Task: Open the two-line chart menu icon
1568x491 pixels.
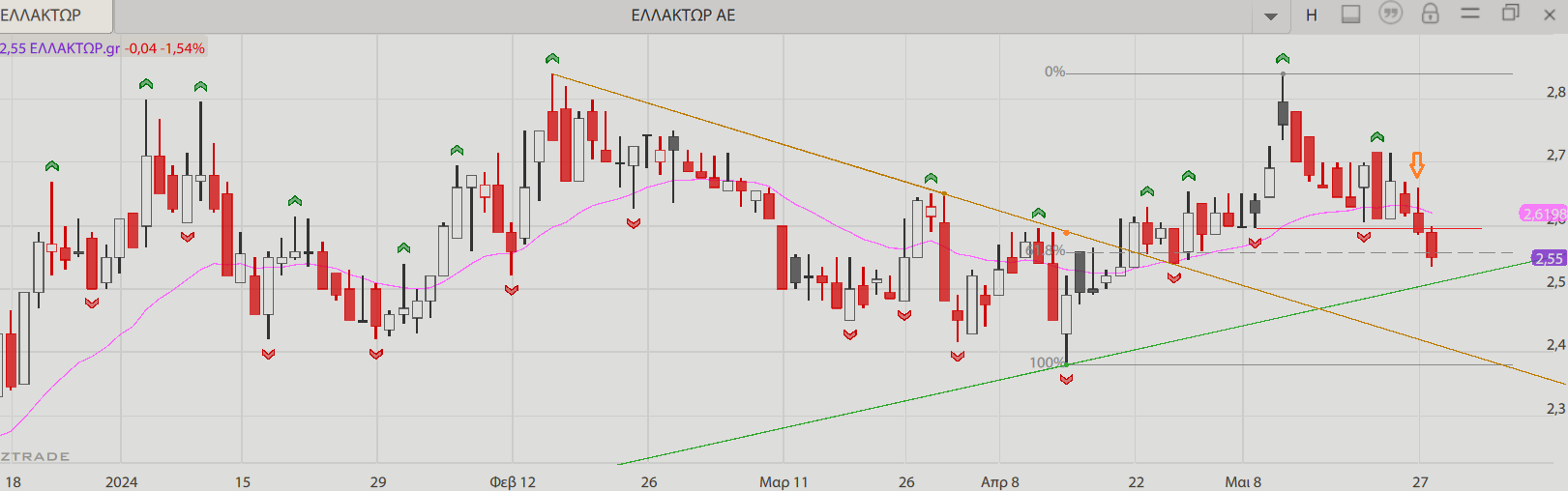Action: coord(1470,14)
